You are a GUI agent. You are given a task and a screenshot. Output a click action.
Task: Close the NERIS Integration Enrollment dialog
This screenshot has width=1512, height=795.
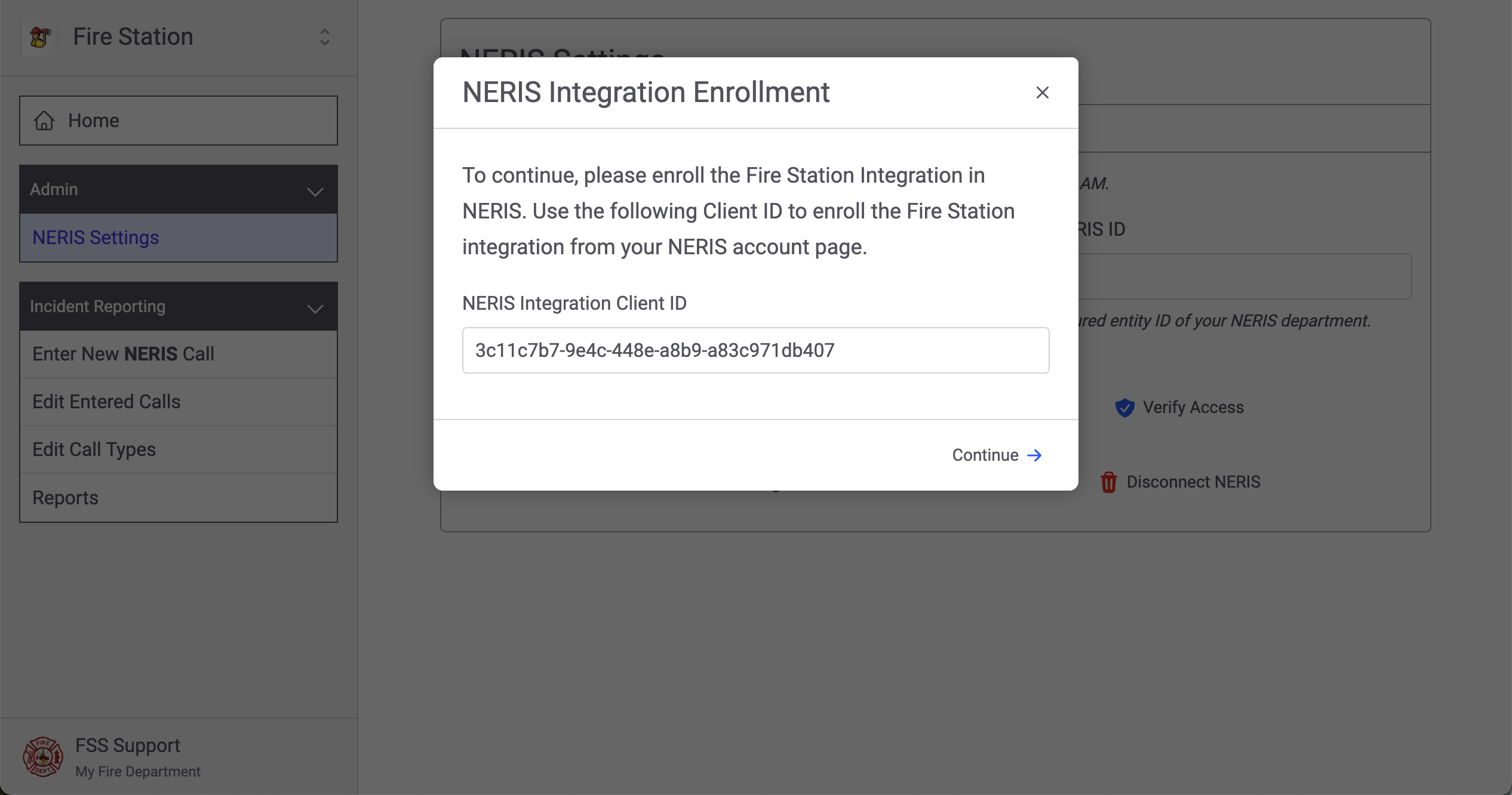click(x=1042, y=93)
